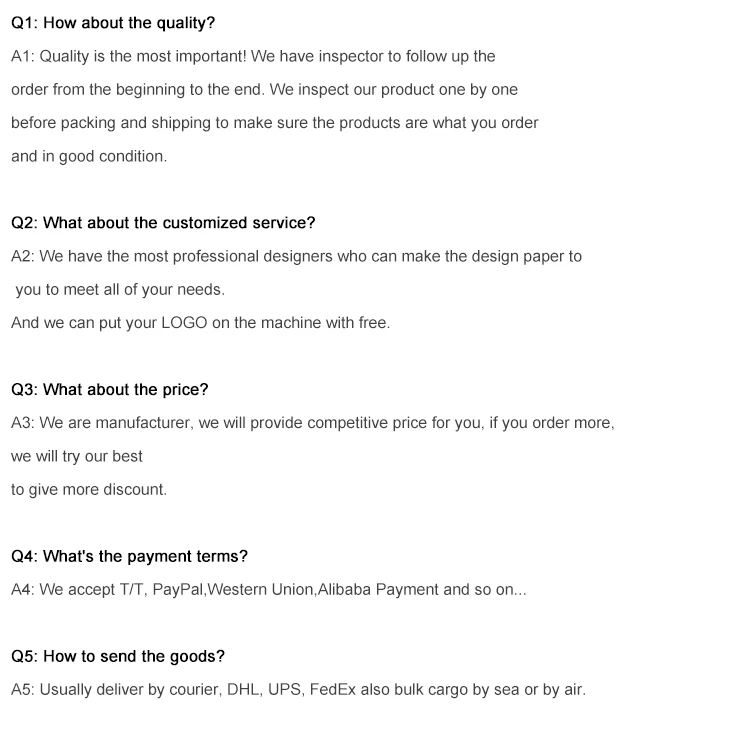The image size is (750, 729).
Task: Select the "Q2: What about the customized service?" heading
Action: pyautogui.click(x=163, y=222)
